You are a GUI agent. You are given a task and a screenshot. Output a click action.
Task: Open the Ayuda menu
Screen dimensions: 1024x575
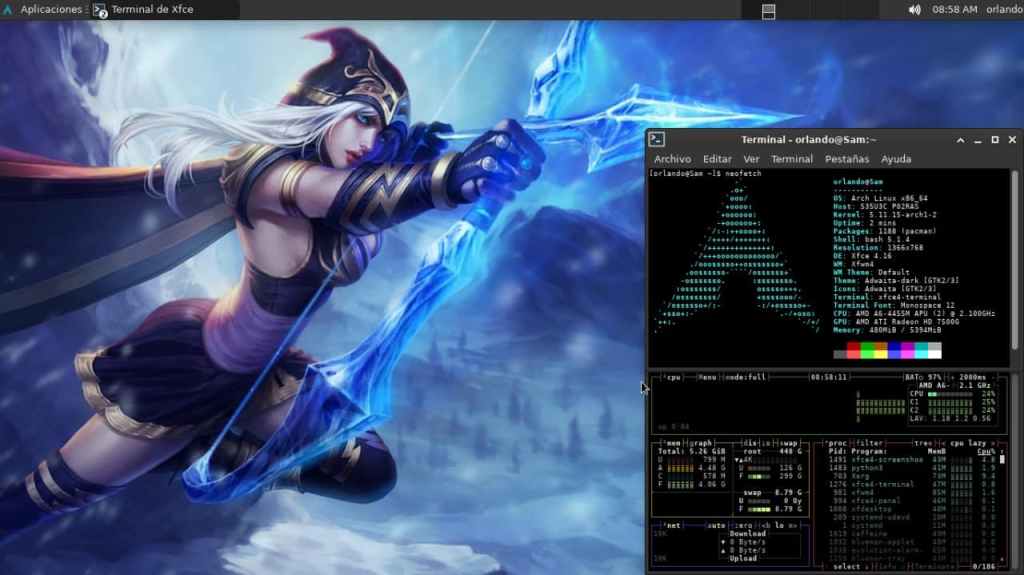(x=896, y=159)
